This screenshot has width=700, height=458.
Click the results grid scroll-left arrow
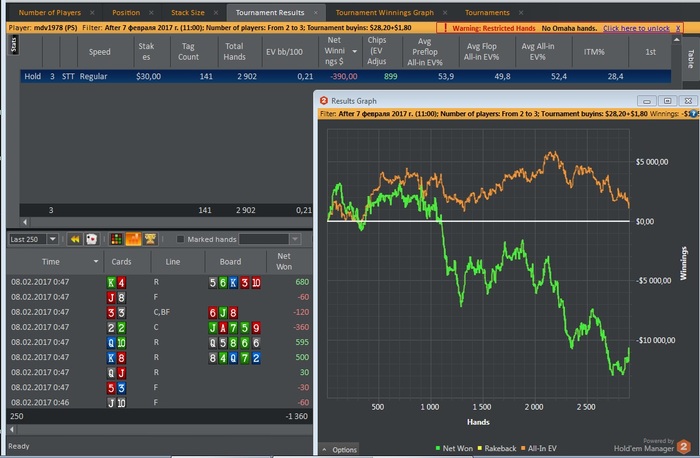pos(25,222)
